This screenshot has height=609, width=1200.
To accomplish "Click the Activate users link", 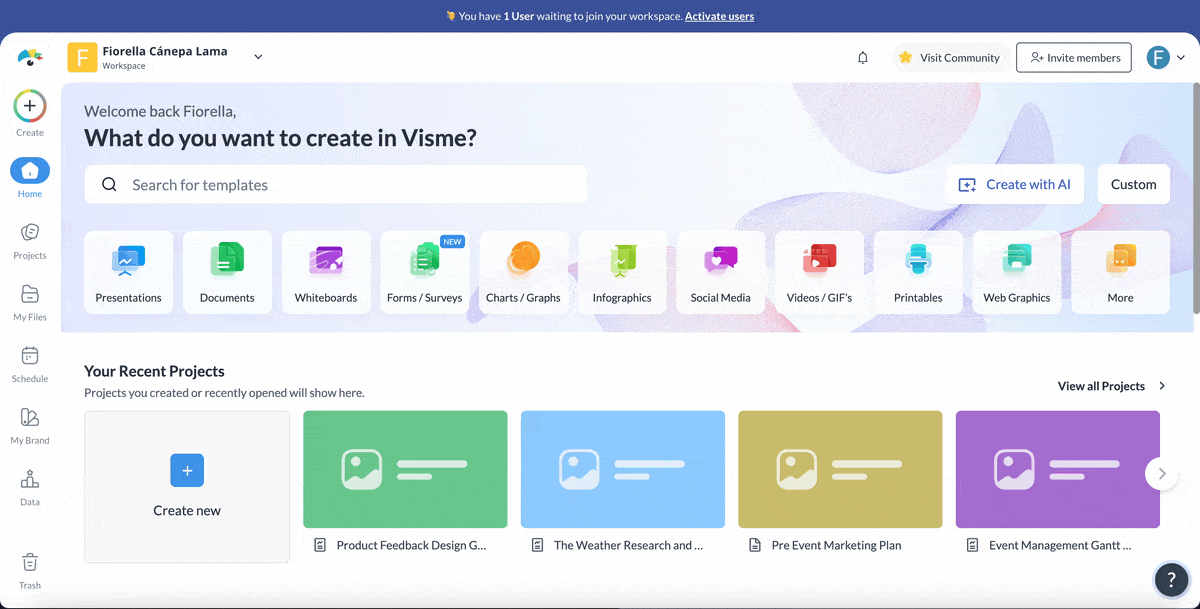I will pos(719,16).
